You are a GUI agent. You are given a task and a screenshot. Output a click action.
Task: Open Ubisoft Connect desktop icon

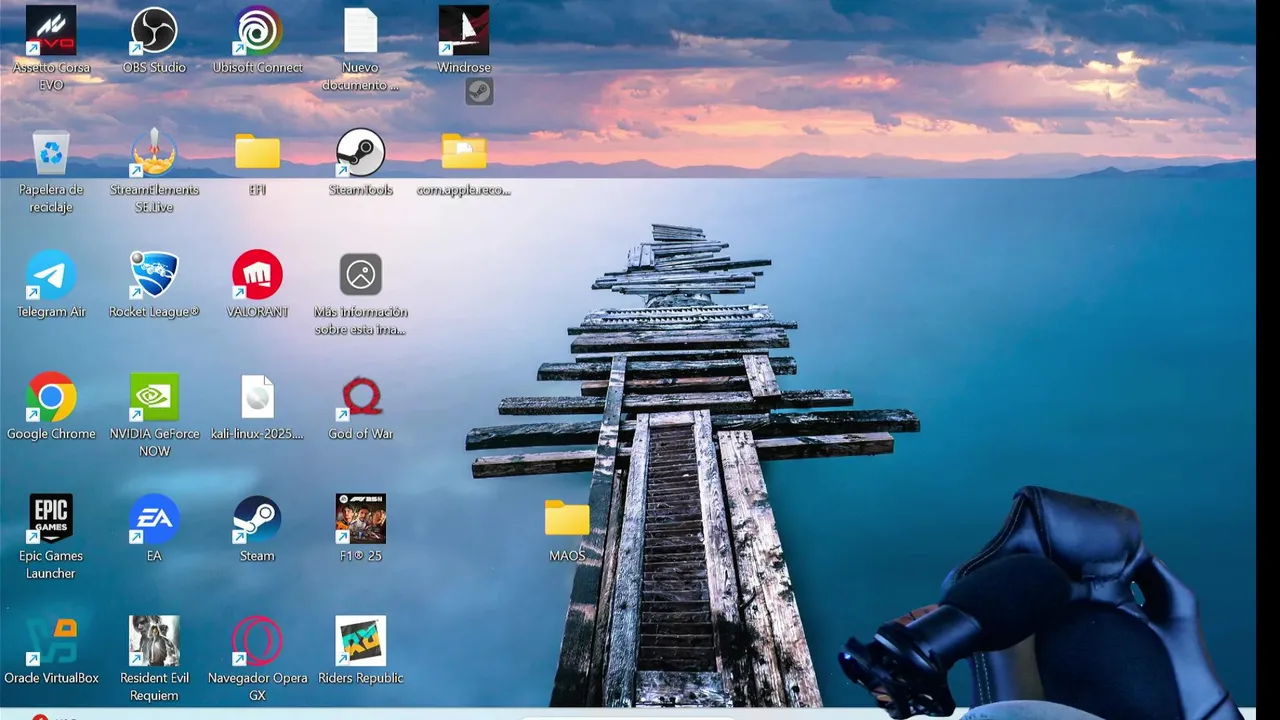pos(257,31)
